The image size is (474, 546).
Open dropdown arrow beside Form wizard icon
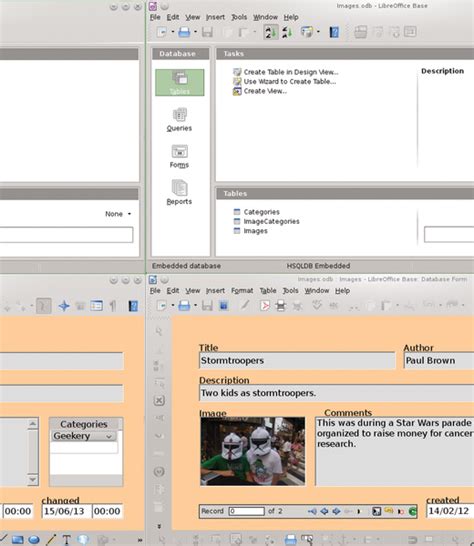(318, 32)
